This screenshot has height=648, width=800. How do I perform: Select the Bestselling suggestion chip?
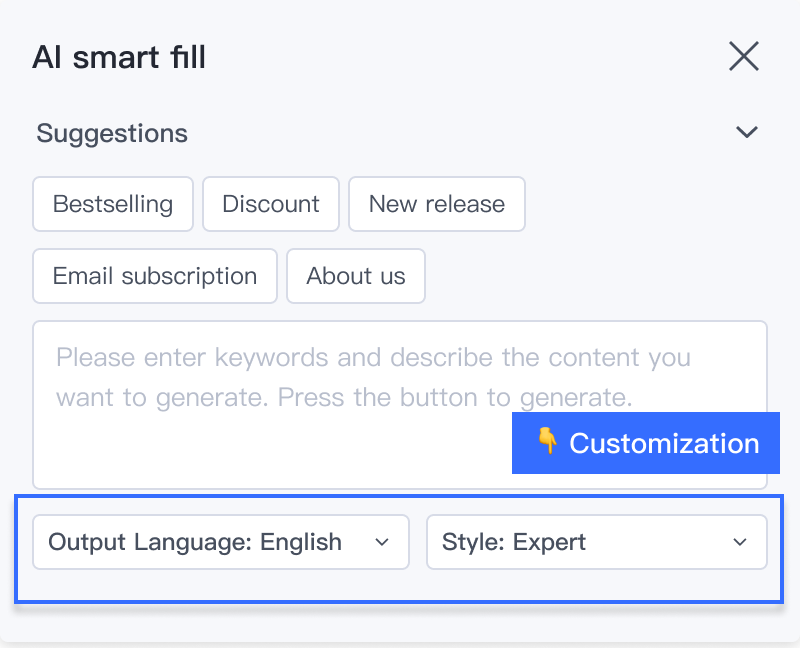tap(113, 204)
